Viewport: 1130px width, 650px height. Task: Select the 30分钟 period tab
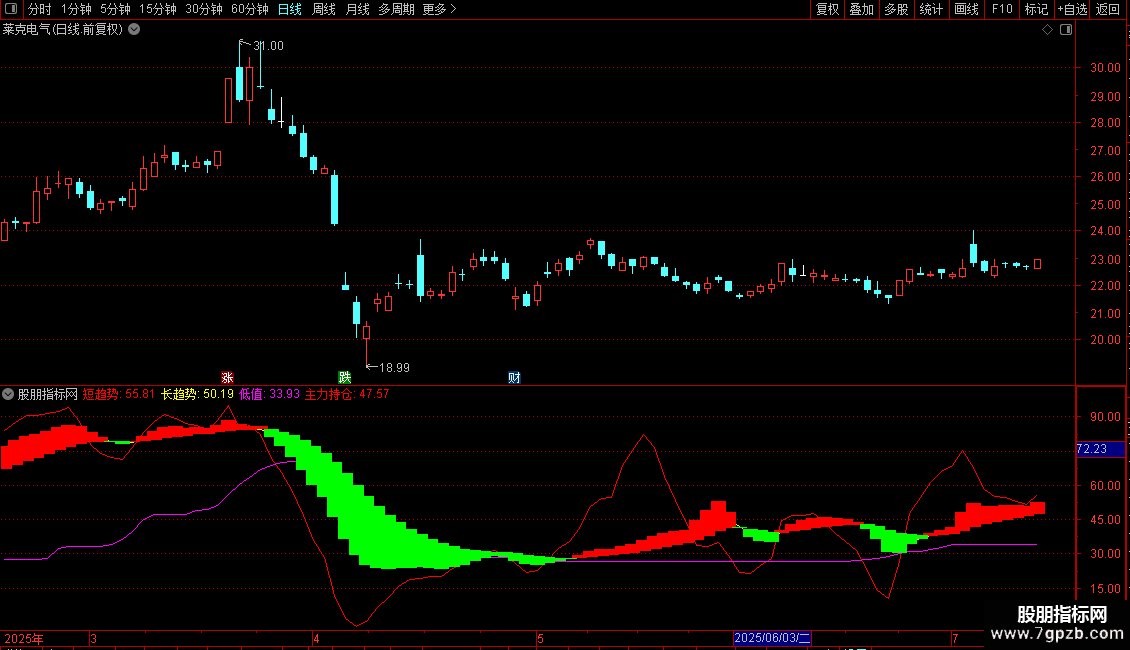[x=204, y=9]
